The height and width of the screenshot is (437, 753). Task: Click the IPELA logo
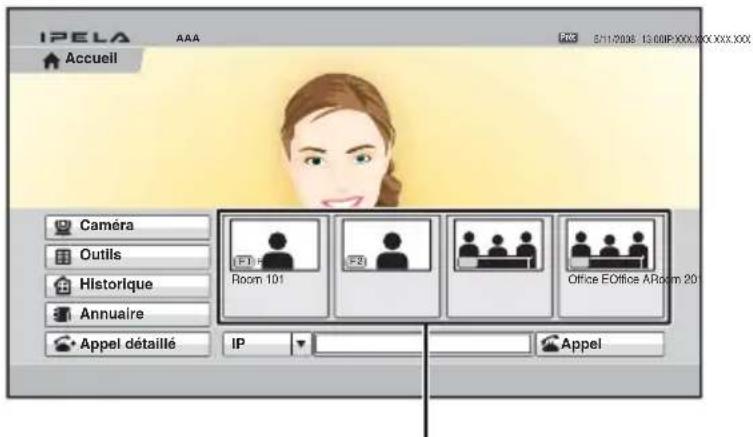85,37
